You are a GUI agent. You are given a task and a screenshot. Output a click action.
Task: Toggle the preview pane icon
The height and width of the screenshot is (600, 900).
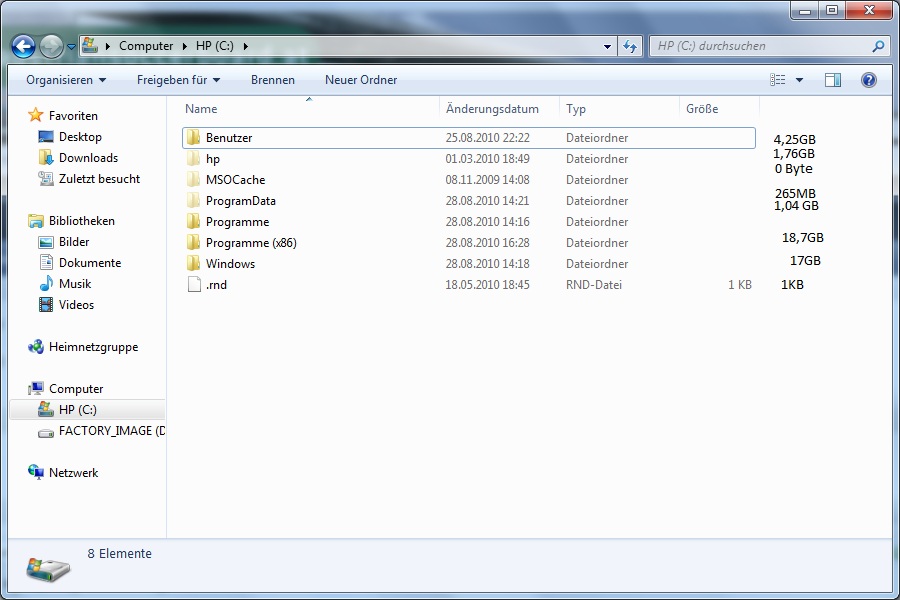pyautogui.click(x=833, y=80)
